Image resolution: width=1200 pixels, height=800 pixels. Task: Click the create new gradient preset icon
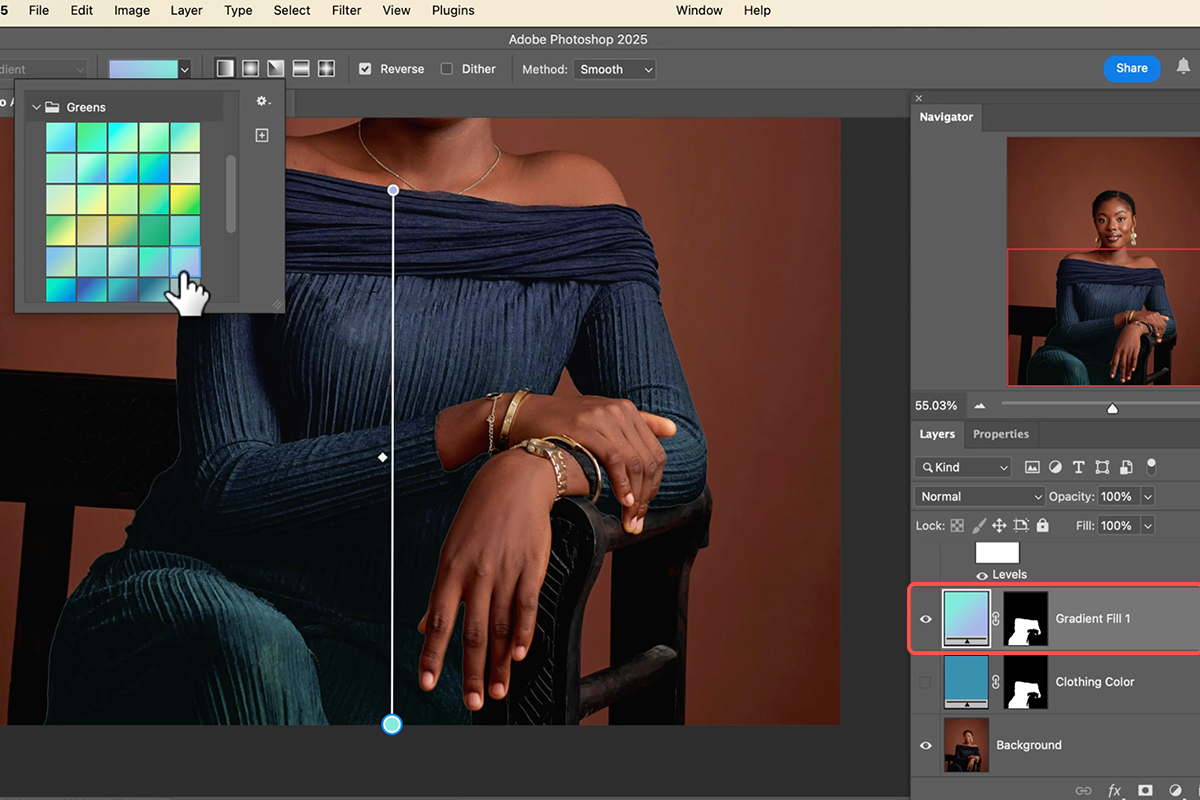(262, 135)
